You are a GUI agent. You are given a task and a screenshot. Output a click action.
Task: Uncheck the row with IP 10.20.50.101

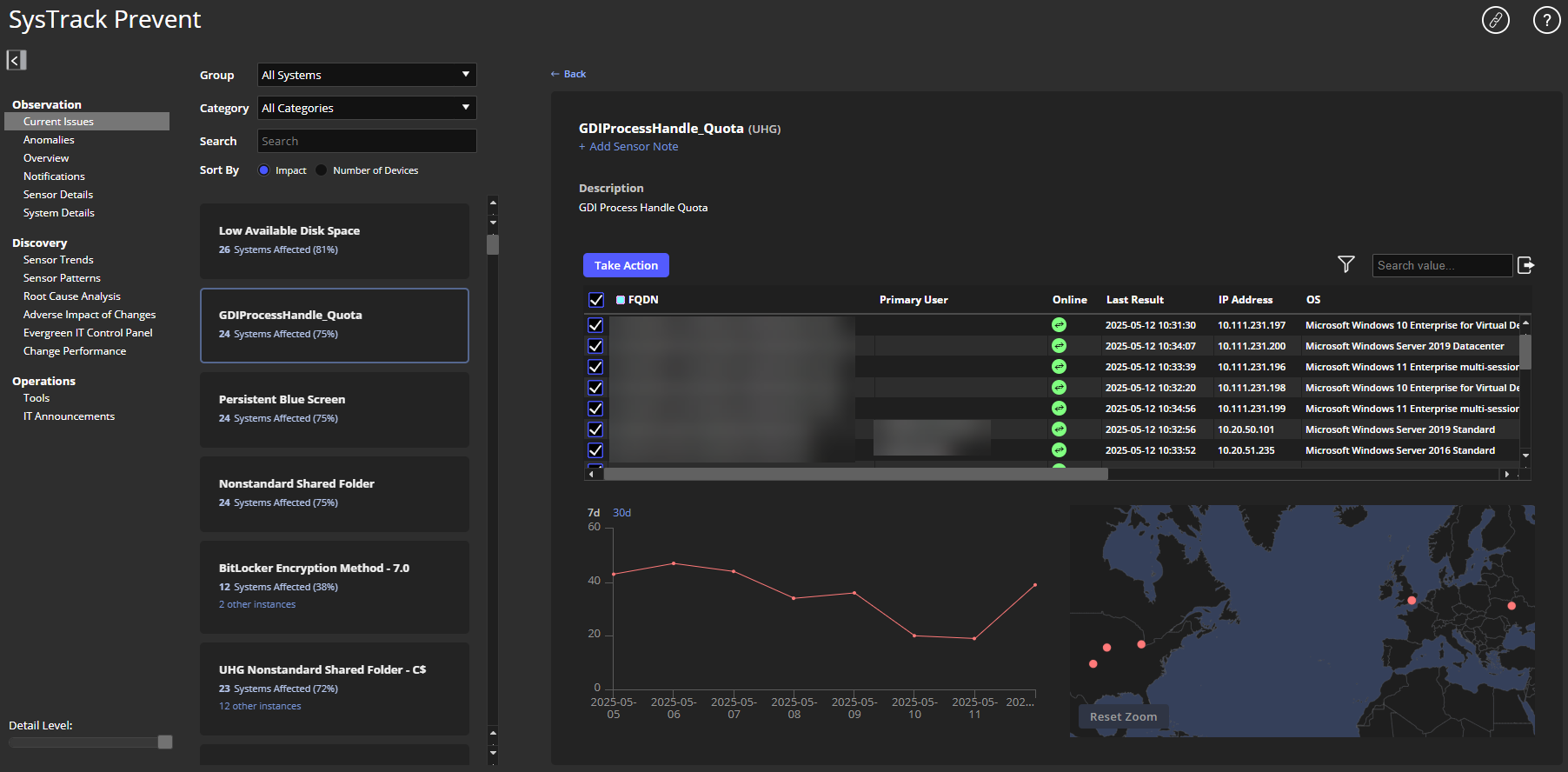595,429
